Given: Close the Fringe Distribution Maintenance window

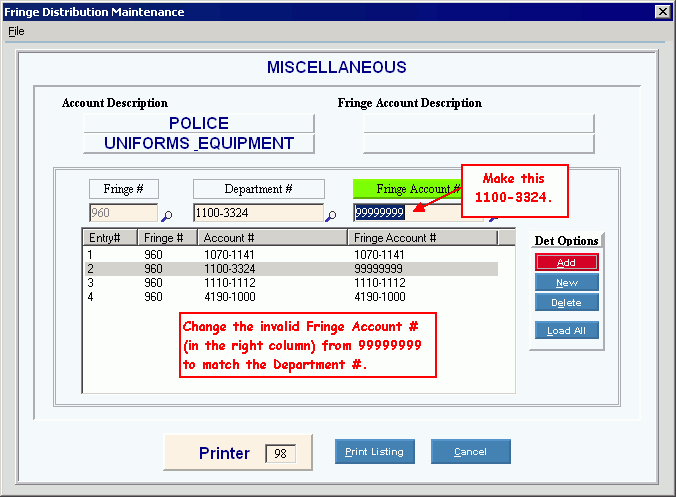Looking at the screenshot, I should (661, 11).
